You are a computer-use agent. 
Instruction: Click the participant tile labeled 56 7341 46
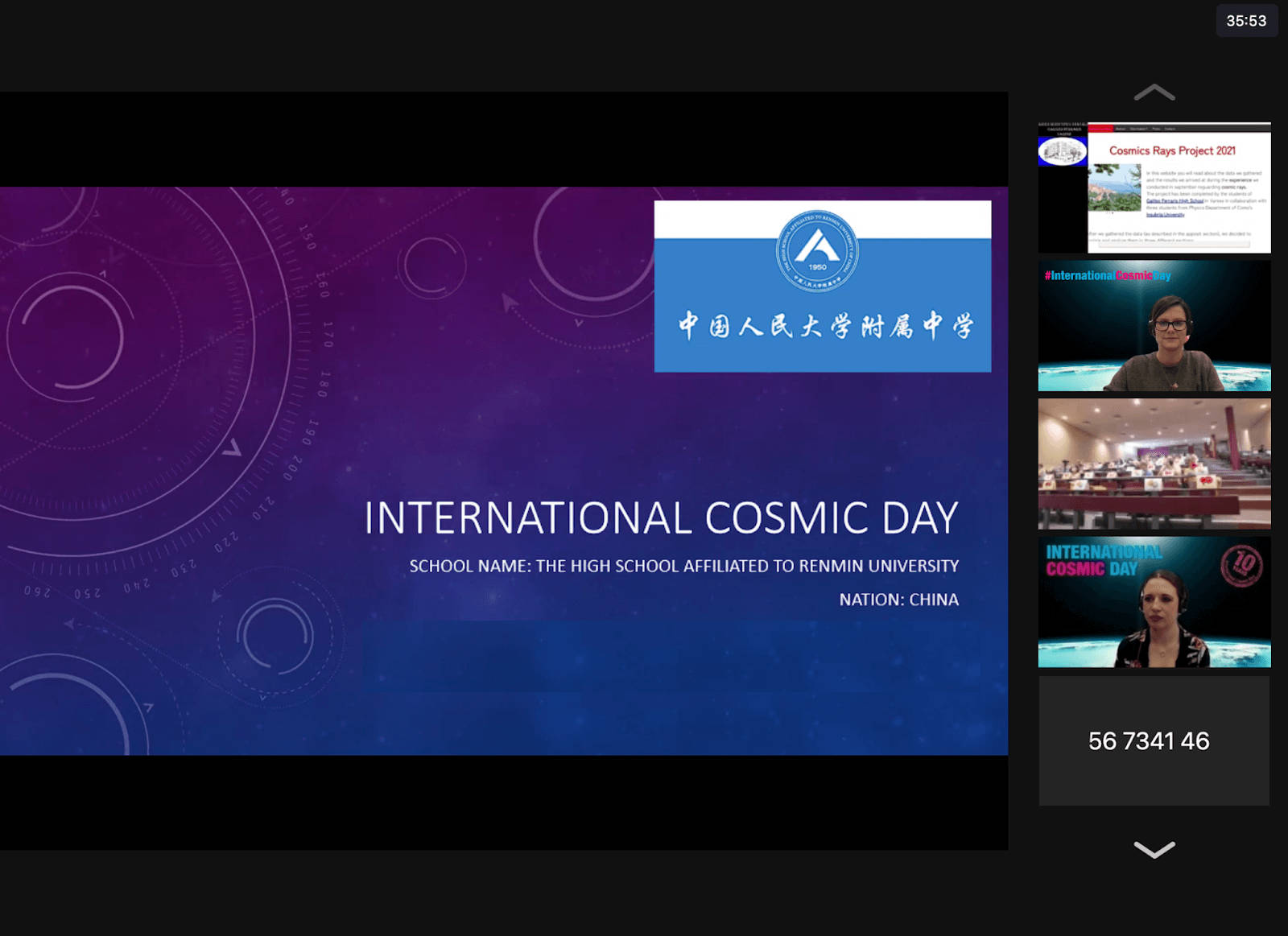pyautogui.click(x=1150, y=741)
